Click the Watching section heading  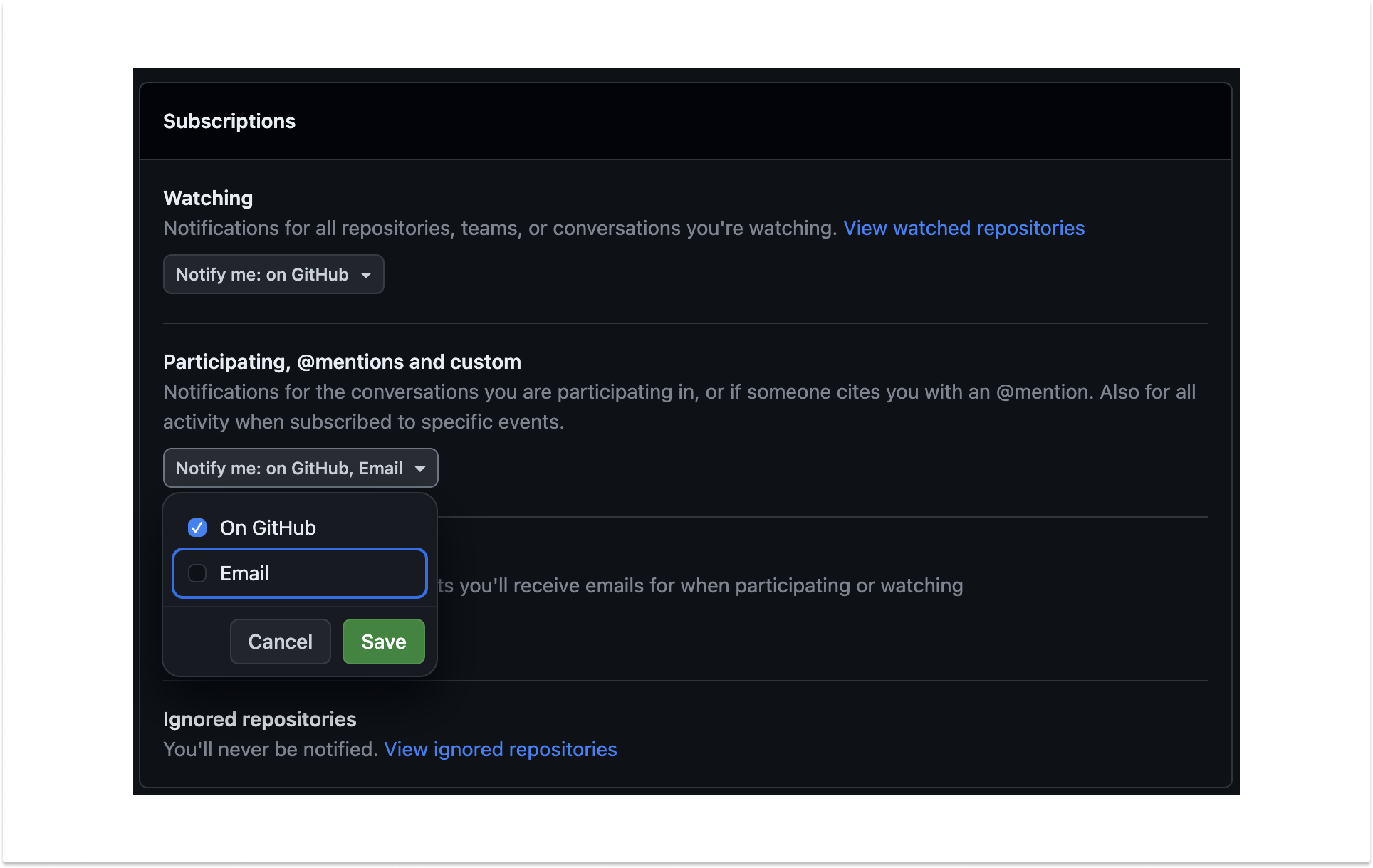pos(208,198)
